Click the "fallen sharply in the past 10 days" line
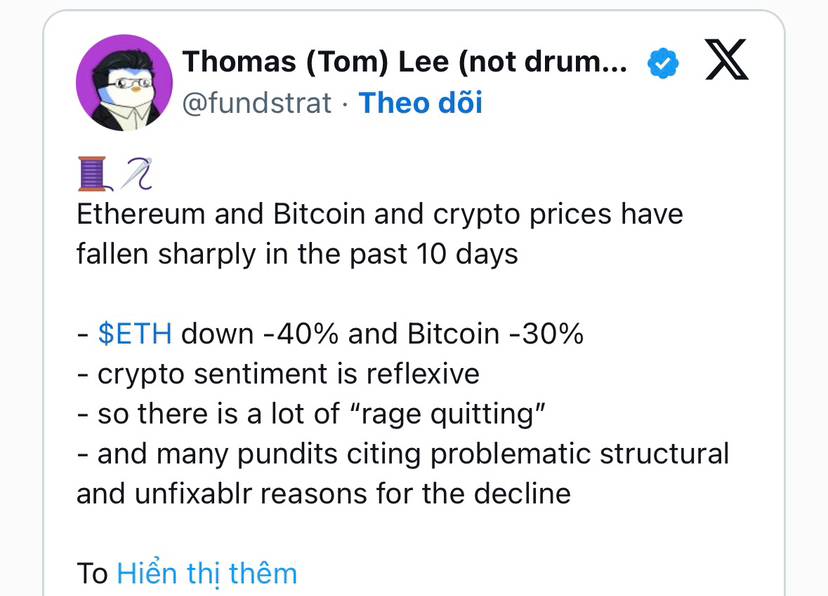The width and height of the screenshot is (828, 596). tap(297, 254)
